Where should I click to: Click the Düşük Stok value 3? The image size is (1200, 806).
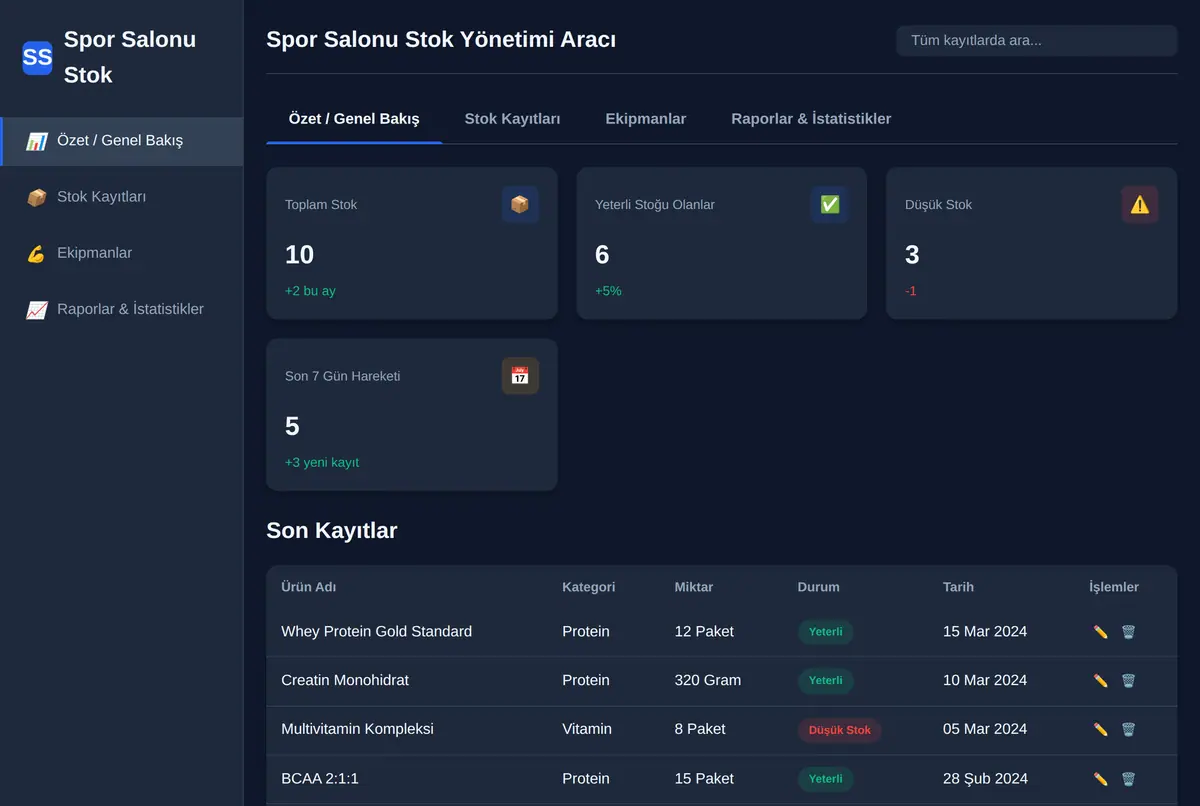[x=912, y=255]
